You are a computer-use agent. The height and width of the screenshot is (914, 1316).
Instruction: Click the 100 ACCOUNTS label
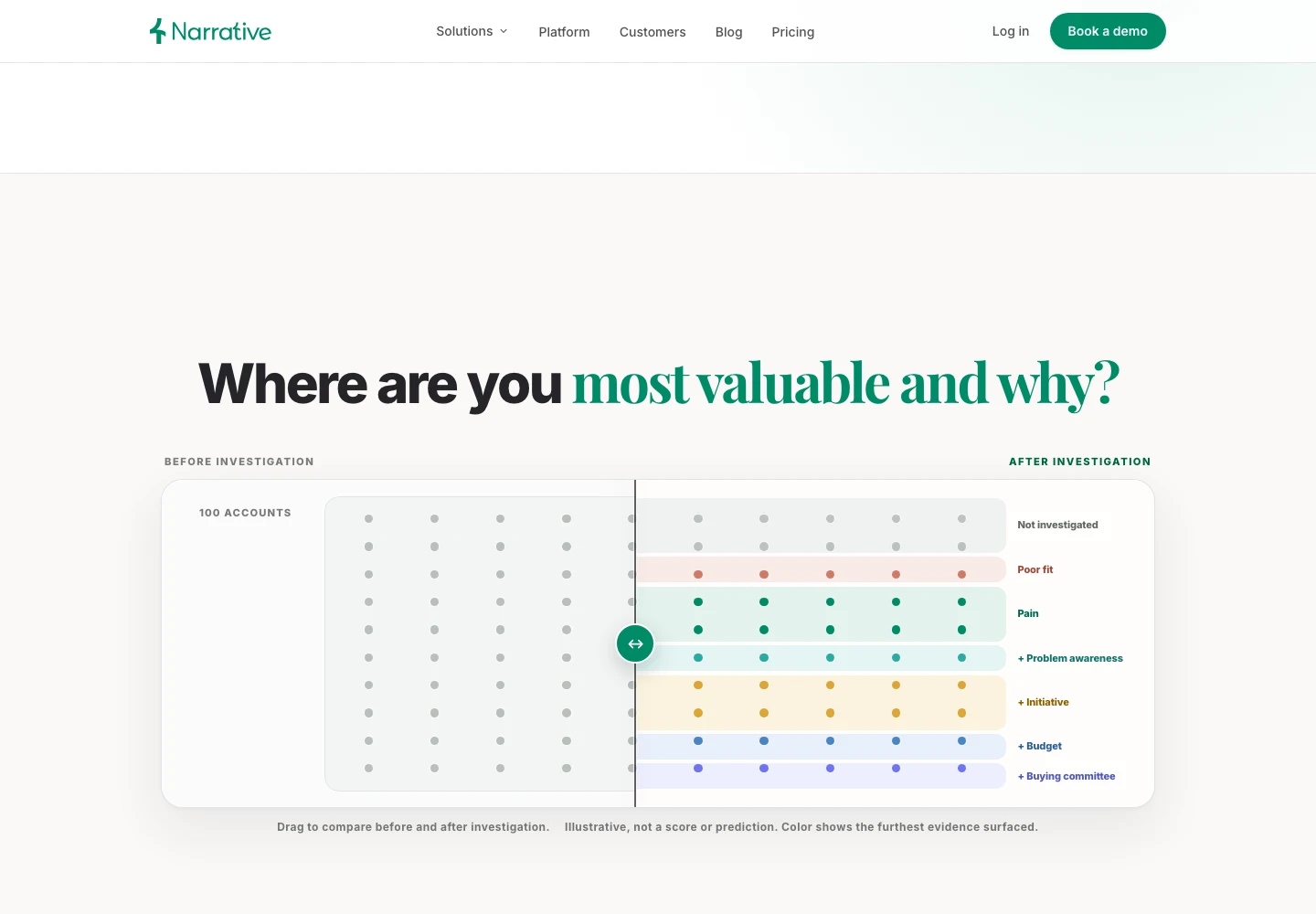[x=245, y=513]
